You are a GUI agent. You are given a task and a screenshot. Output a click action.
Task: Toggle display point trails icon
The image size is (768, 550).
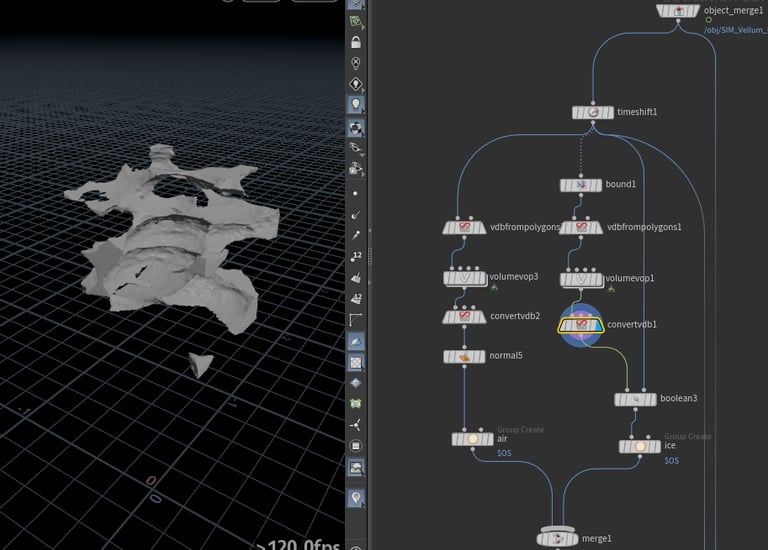(x=356, y=236)
